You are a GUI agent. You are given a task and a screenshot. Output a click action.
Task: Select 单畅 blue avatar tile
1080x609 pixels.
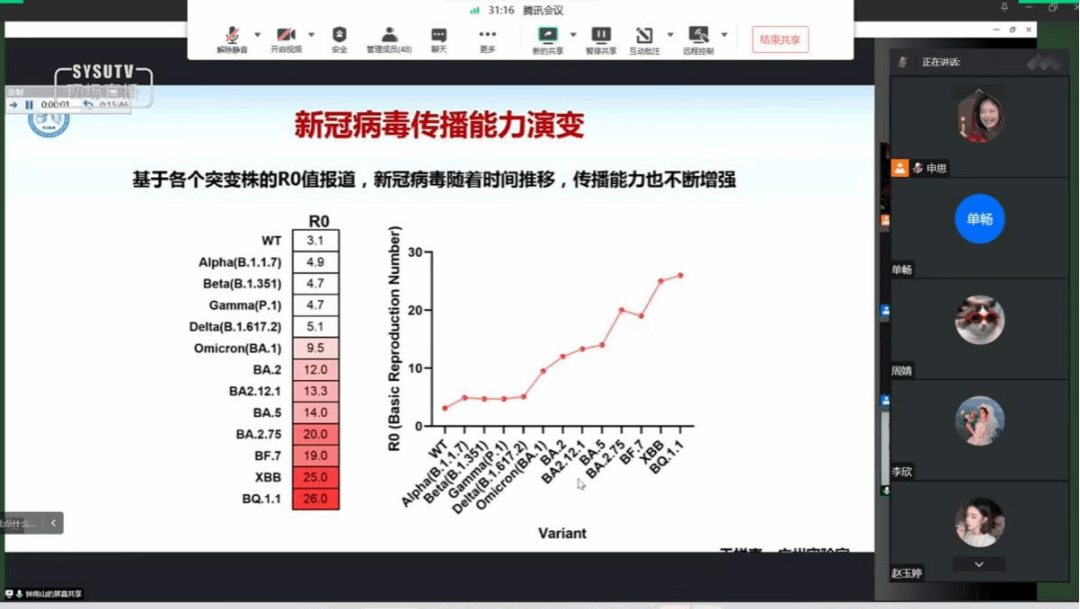[979, 219]
